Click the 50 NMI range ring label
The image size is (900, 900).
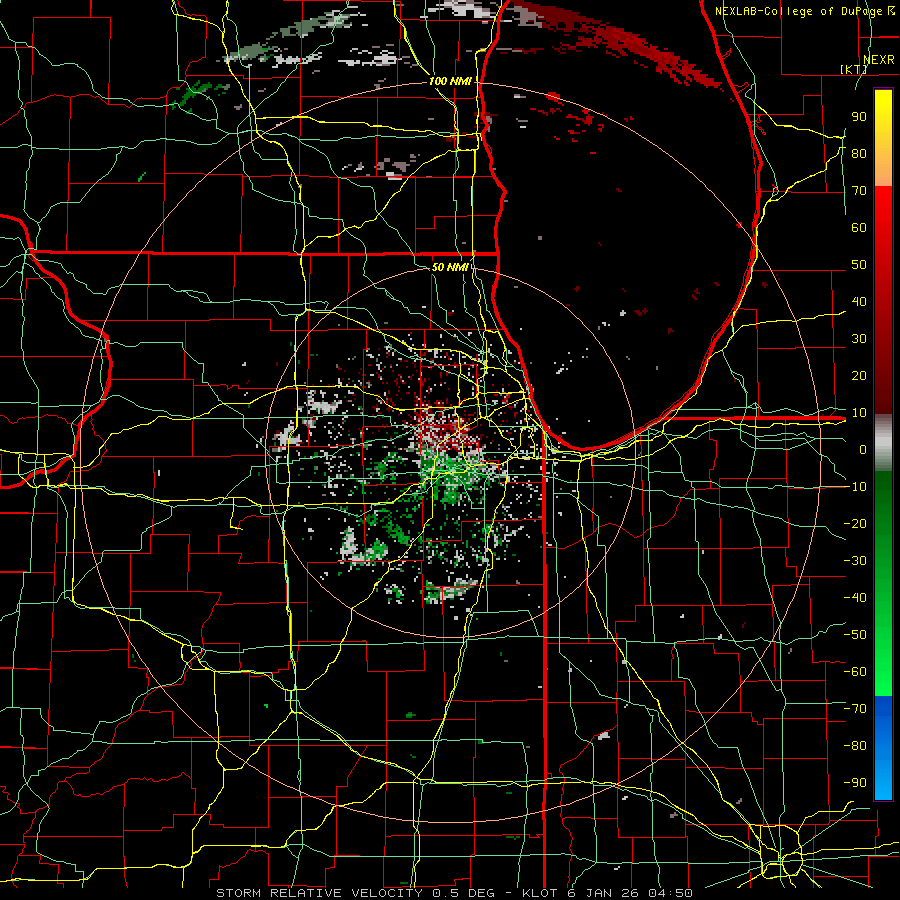click(449, 267)
